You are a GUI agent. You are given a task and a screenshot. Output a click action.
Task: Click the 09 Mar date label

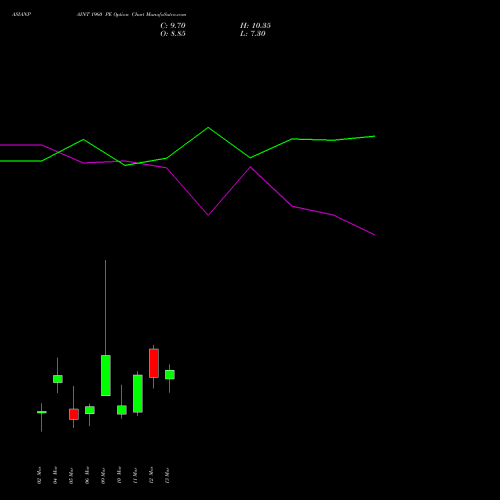tap(103, 475)
